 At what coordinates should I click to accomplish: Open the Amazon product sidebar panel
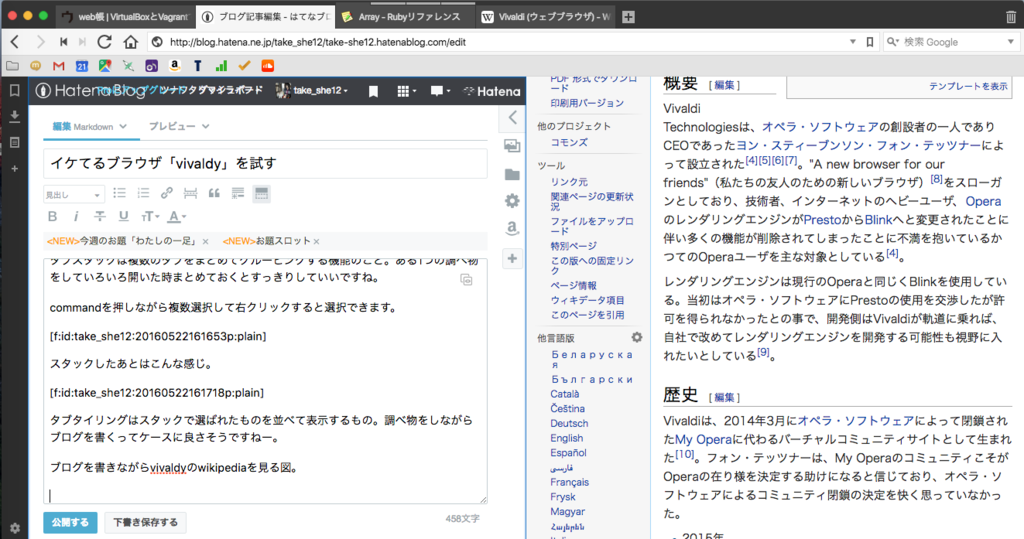(512, 228)
